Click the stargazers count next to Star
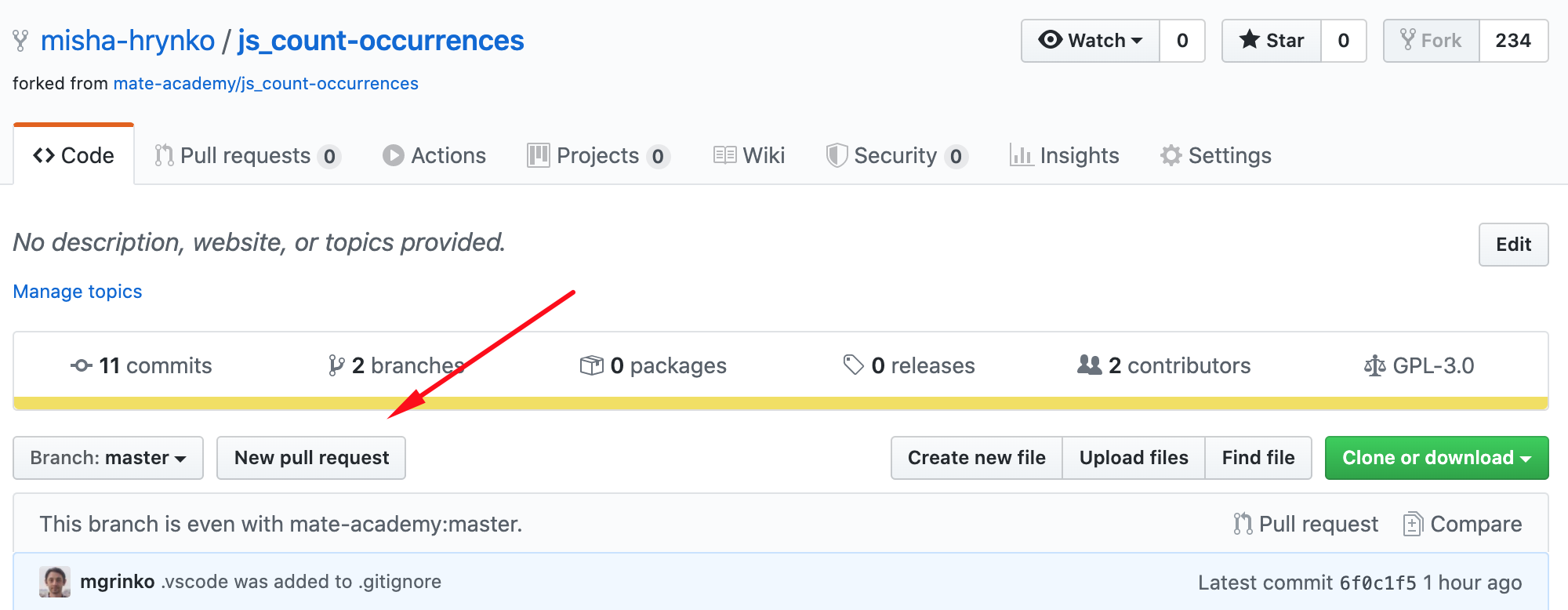 1344,41
